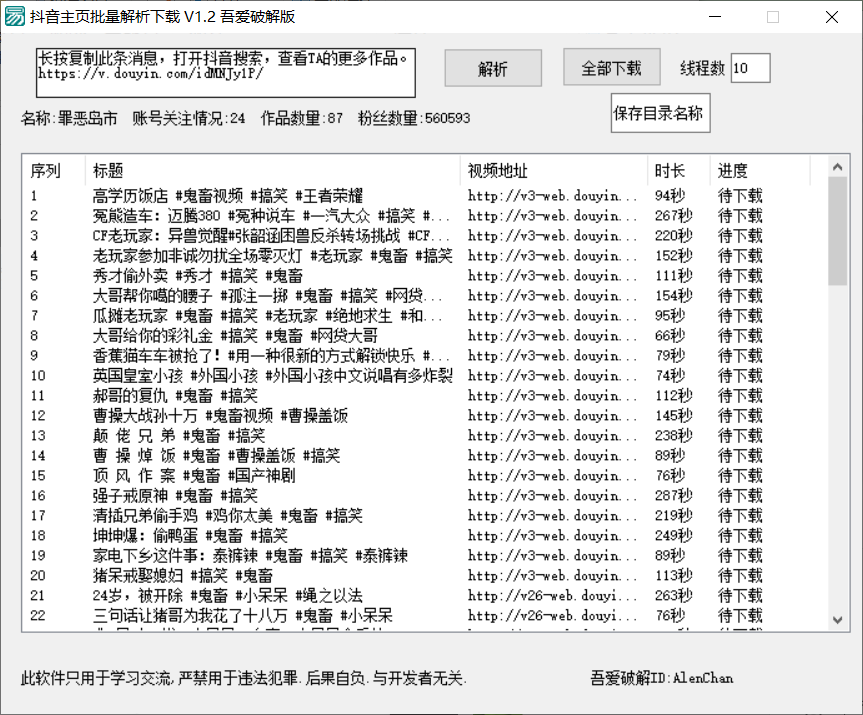Click the disclaimer text at window bottom

(244, 678)
